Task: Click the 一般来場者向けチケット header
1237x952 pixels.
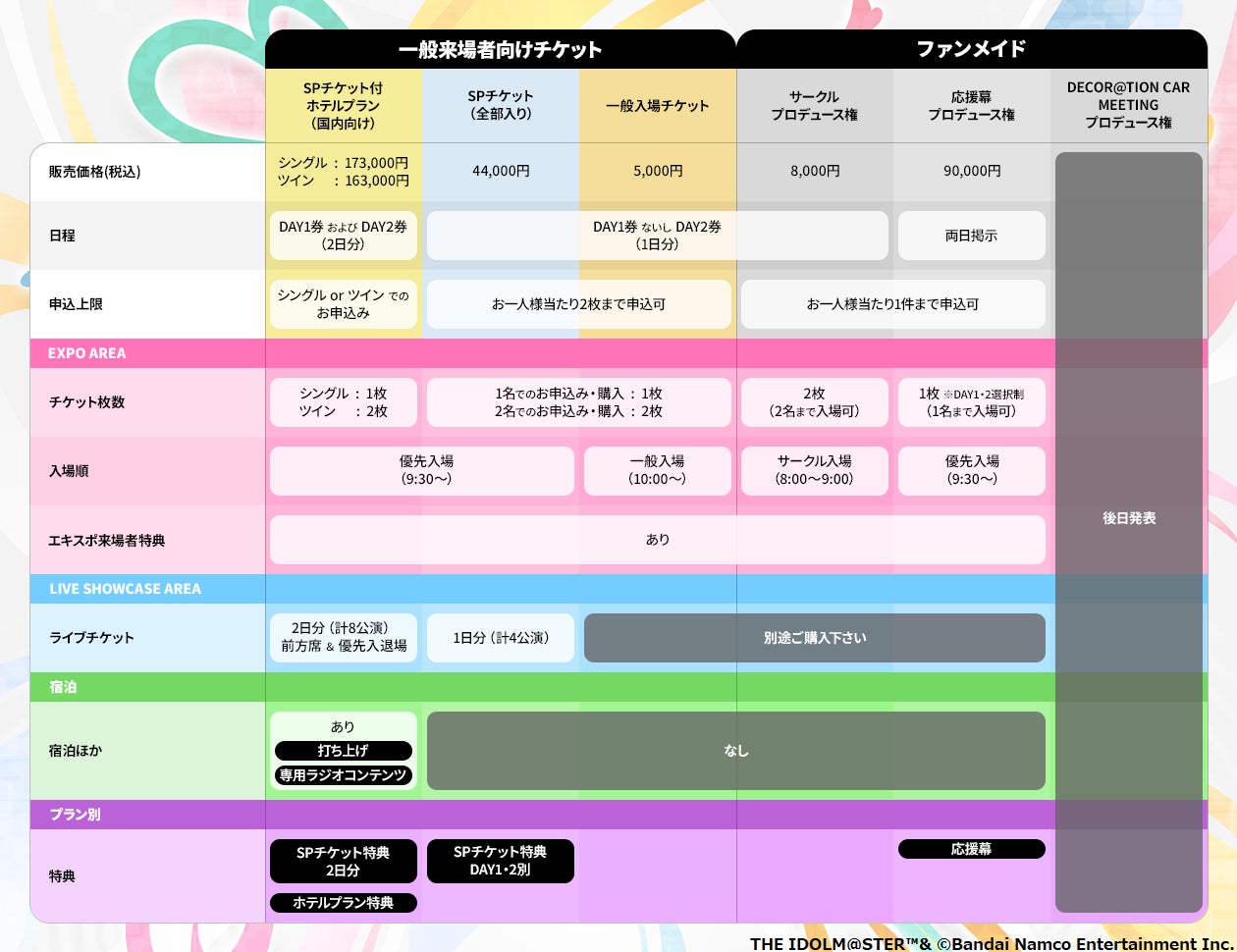Action: 501,49
